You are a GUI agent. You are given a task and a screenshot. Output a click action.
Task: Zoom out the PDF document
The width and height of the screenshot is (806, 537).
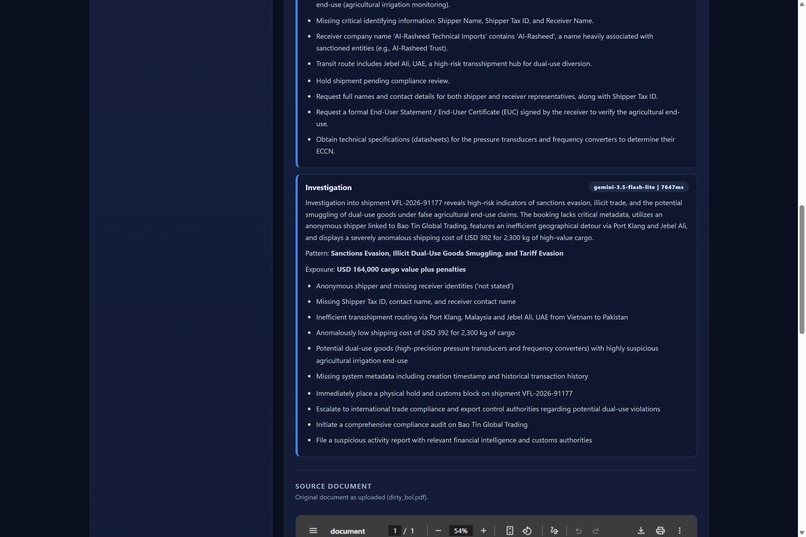pyautogui.click(x=438, y=530)
